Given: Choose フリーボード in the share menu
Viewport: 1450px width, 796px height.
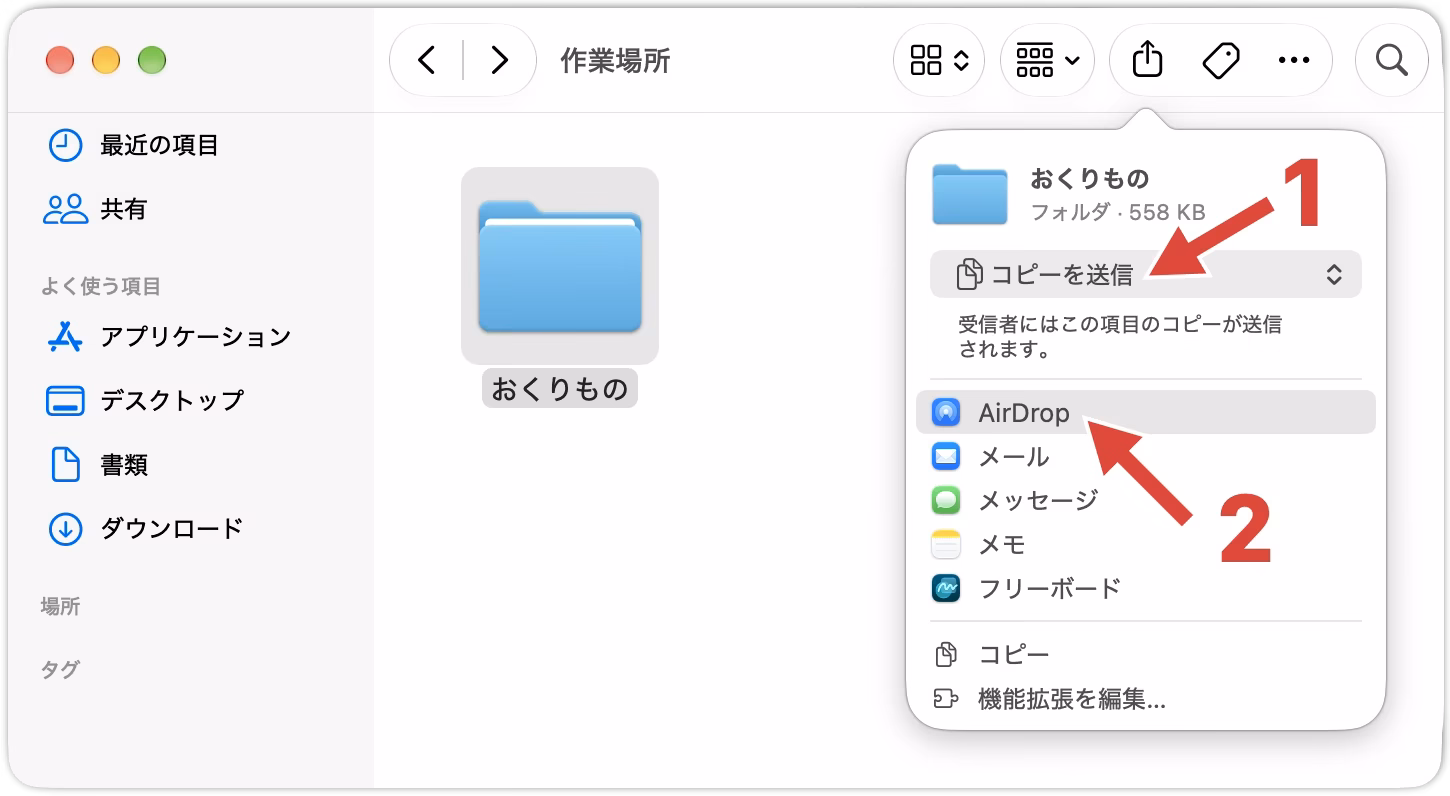Looking at the screenshot, I should [1146, 588].
